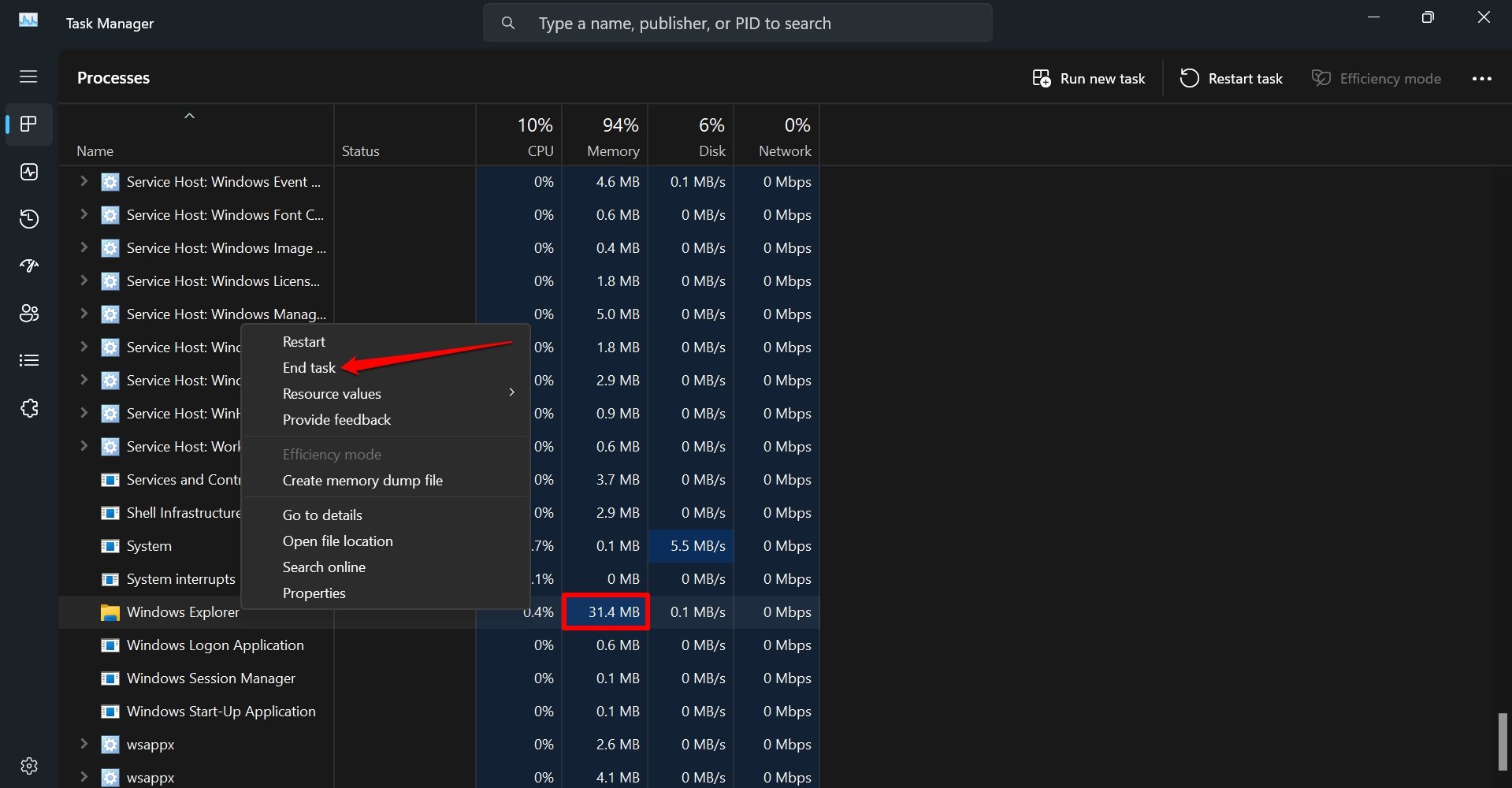Expand Service Host: Windows Event row

tap(84, 181)
